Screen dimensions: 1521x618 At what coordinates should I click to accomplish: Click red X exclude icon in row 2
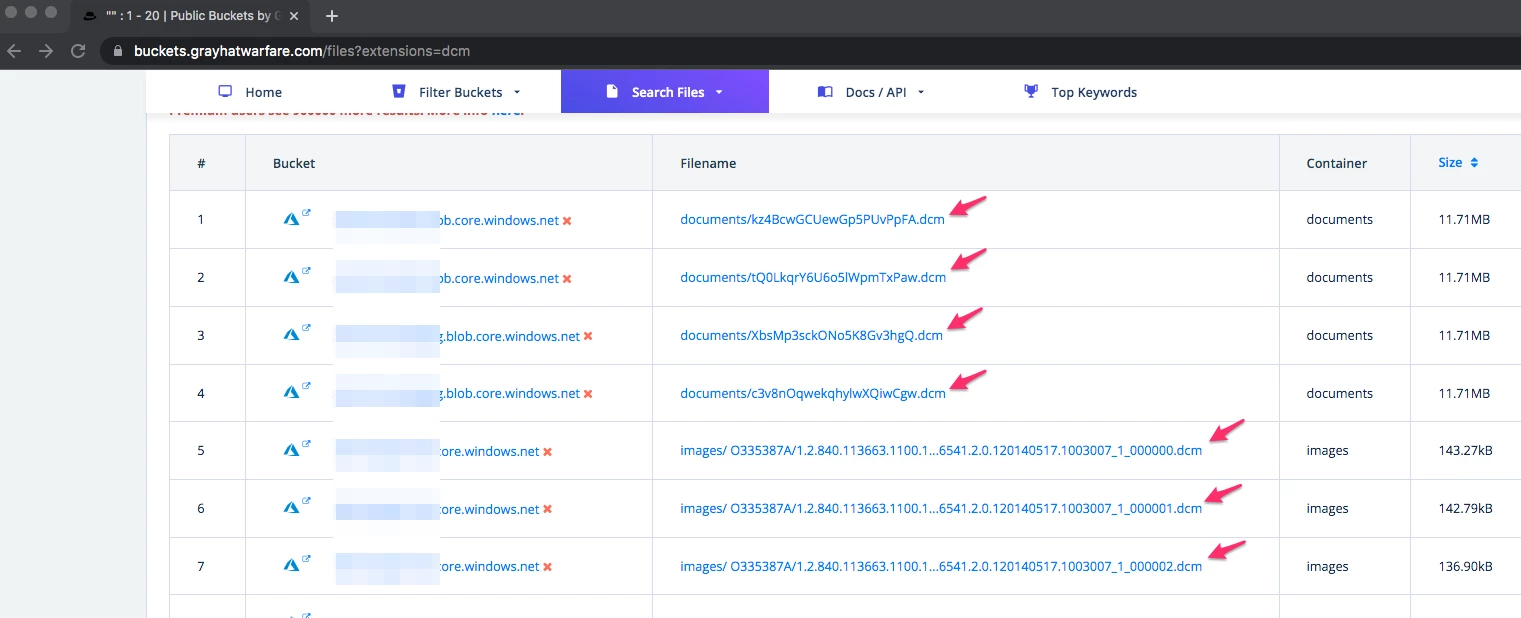[567, 279]
